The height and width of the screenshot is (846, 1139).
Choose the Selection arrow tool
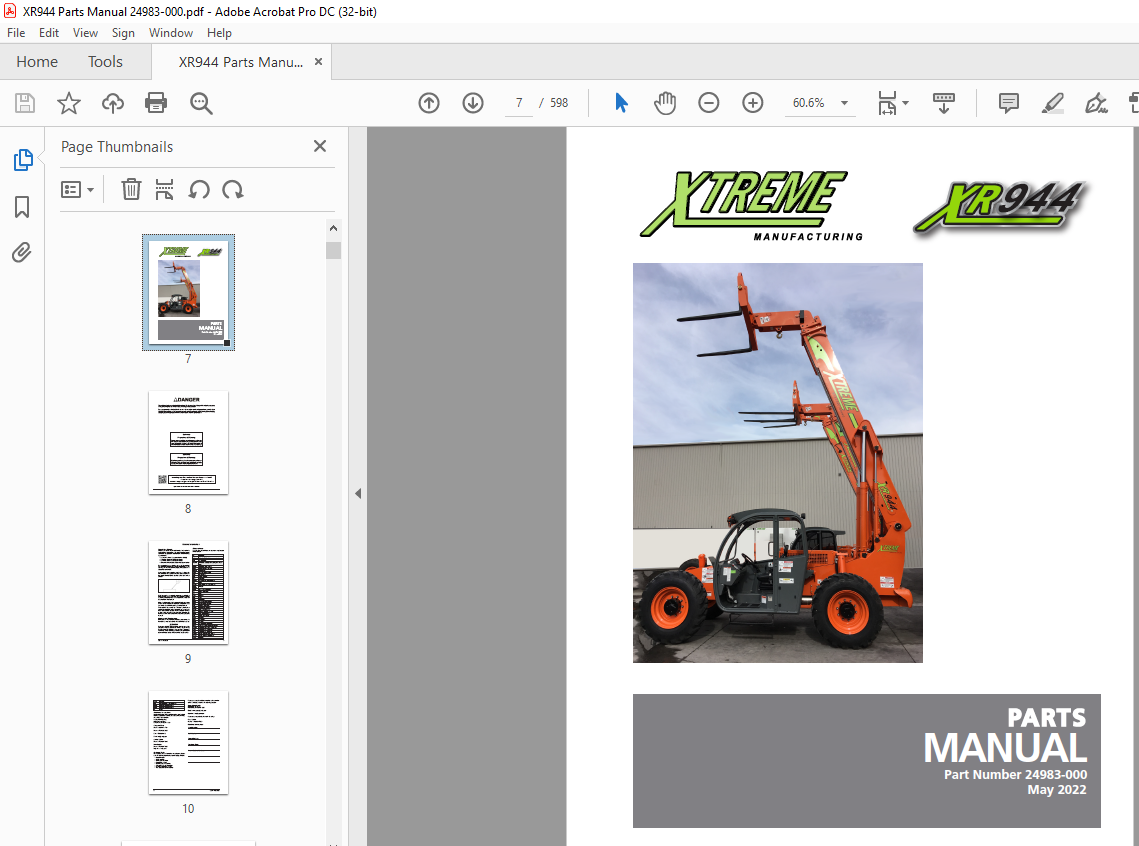pyautogui.click(x=621, y=103)
